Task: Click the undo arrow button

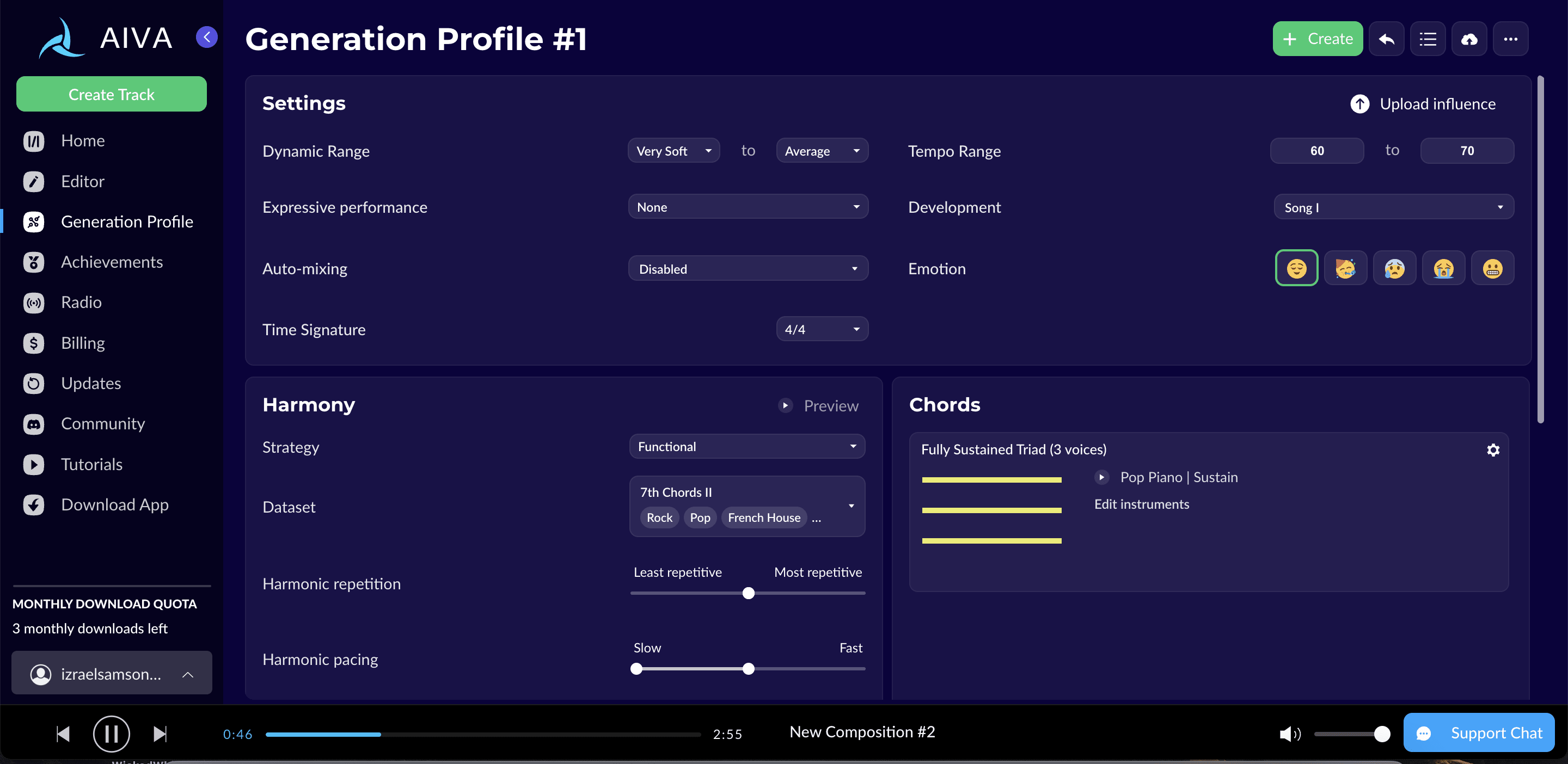Action: [1386, 39]
